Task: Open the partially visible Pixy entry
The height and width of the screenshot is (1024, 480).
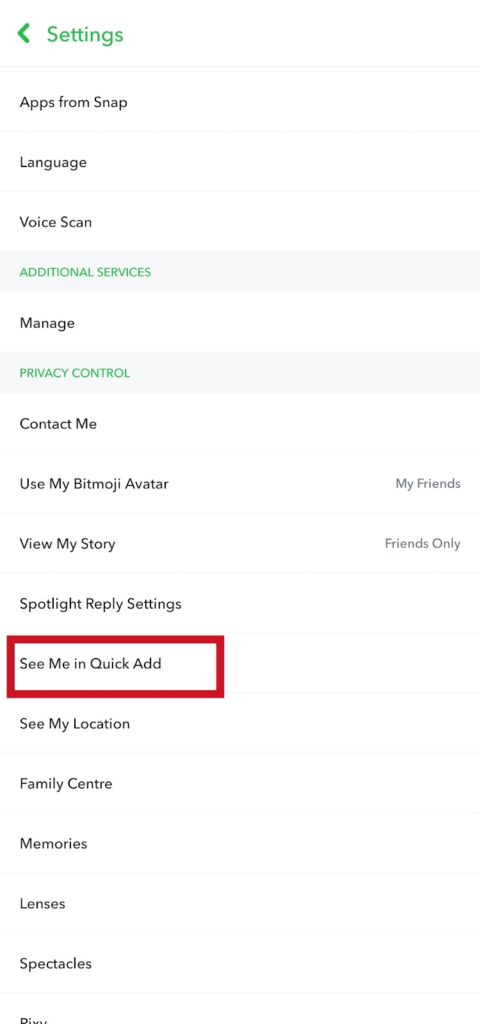Action: pos(240,1010)
